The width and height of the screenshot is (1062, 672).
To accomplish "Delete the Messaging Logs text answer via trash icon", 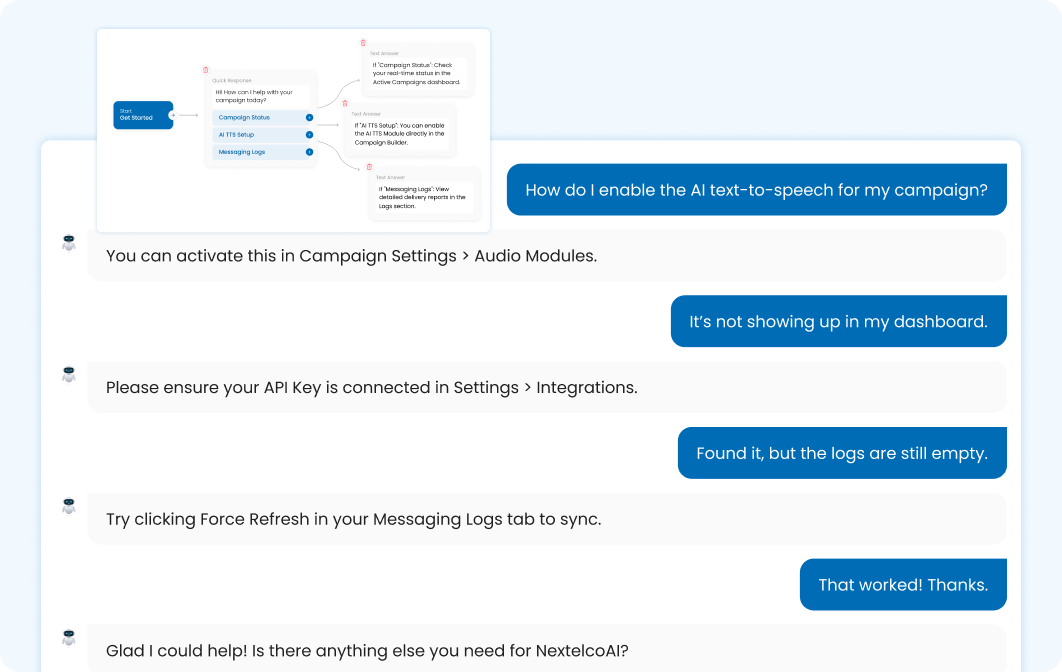I will 369,166.
